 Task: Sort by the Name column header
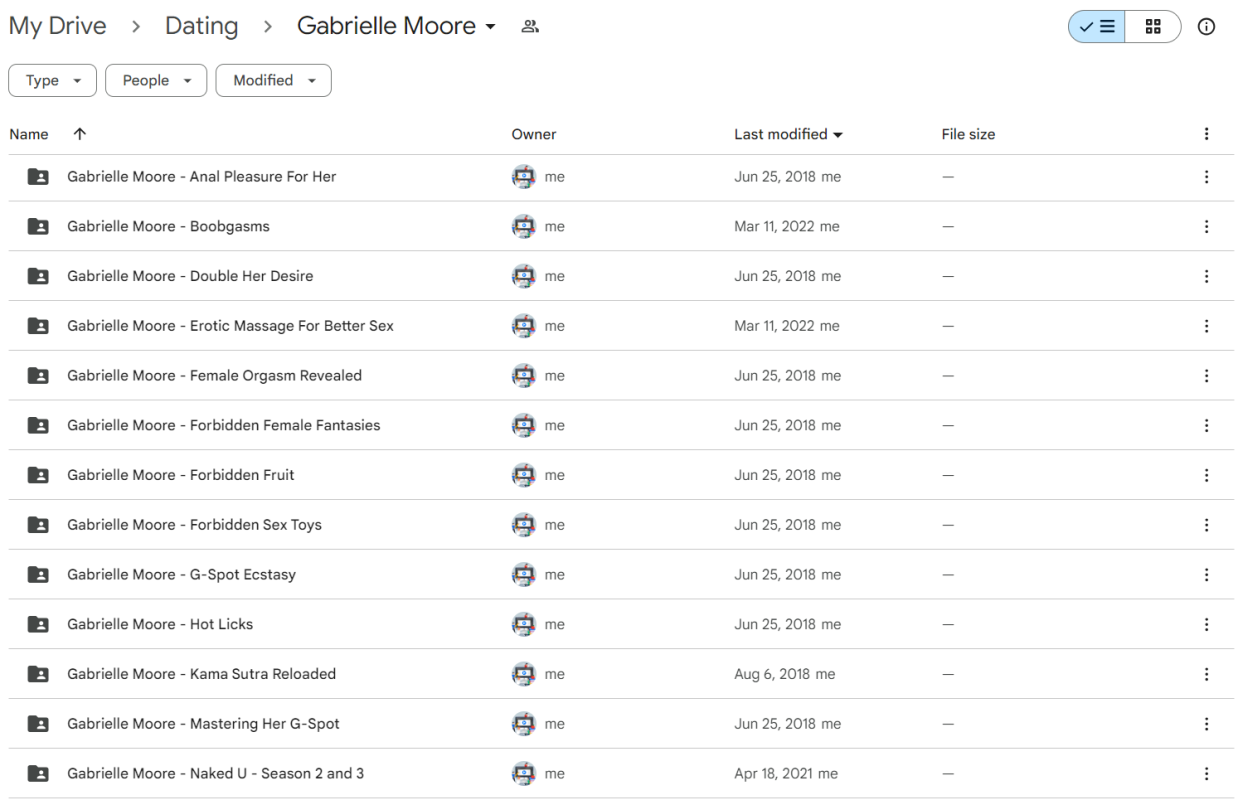pos(29,133)
